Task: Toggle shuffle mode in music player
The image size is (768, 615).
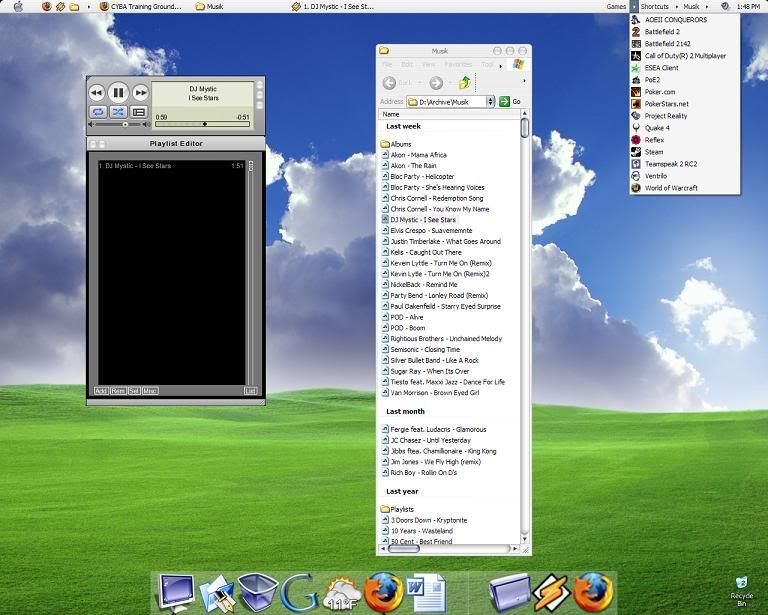Action: point(118,112)
